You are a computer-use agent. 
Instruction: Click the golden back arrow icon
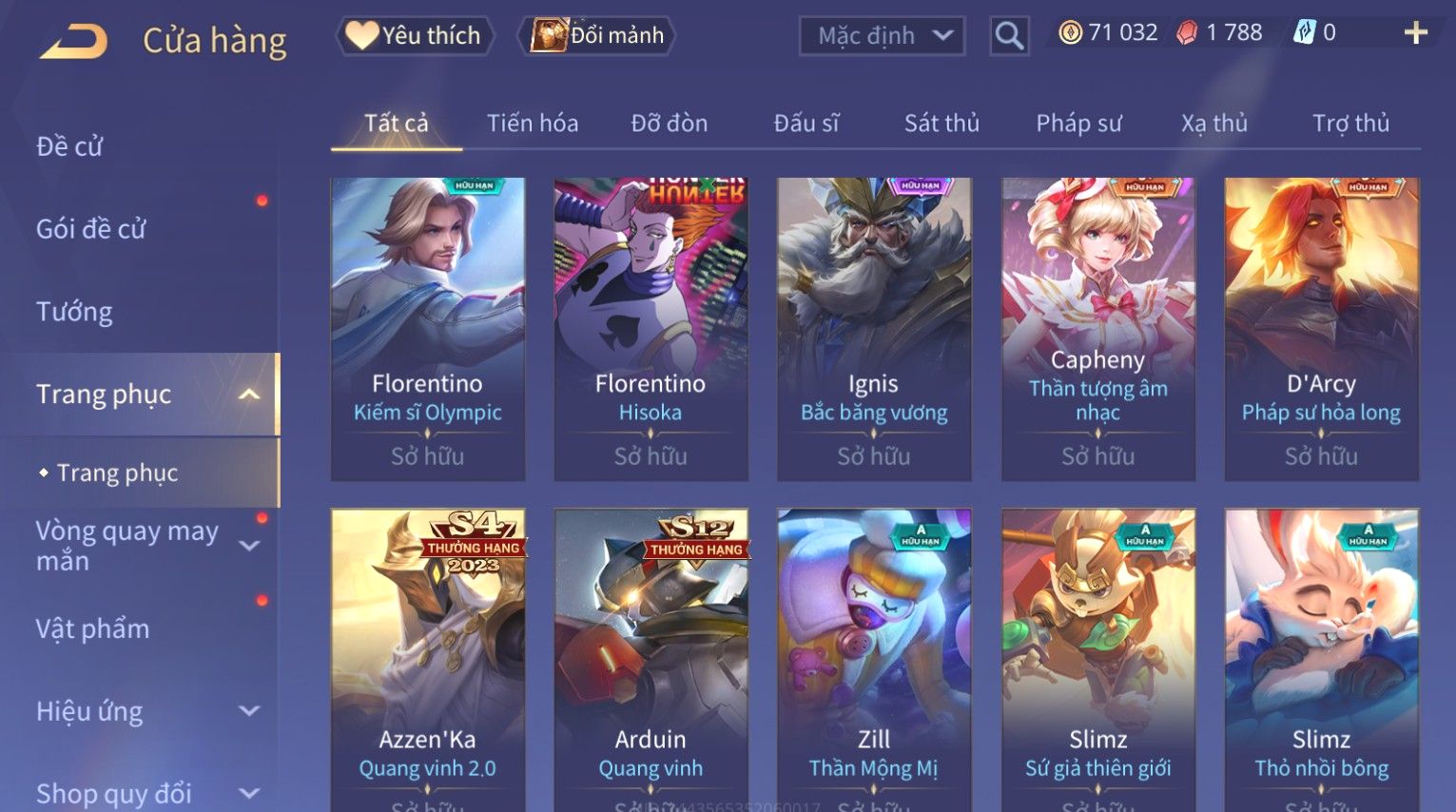click(x=74, y=41)
